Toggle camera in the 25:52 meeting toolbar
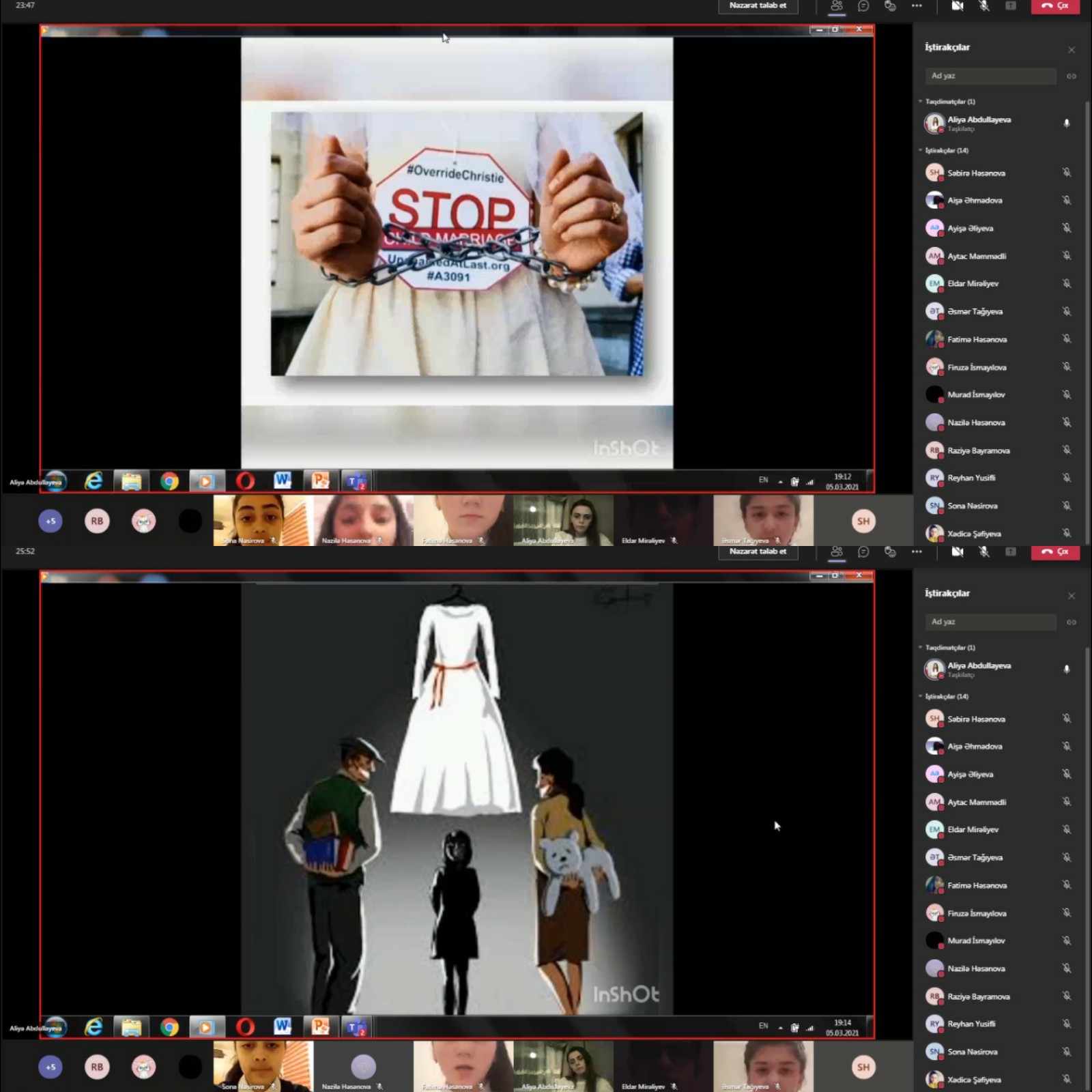 (x=958, y=551)
